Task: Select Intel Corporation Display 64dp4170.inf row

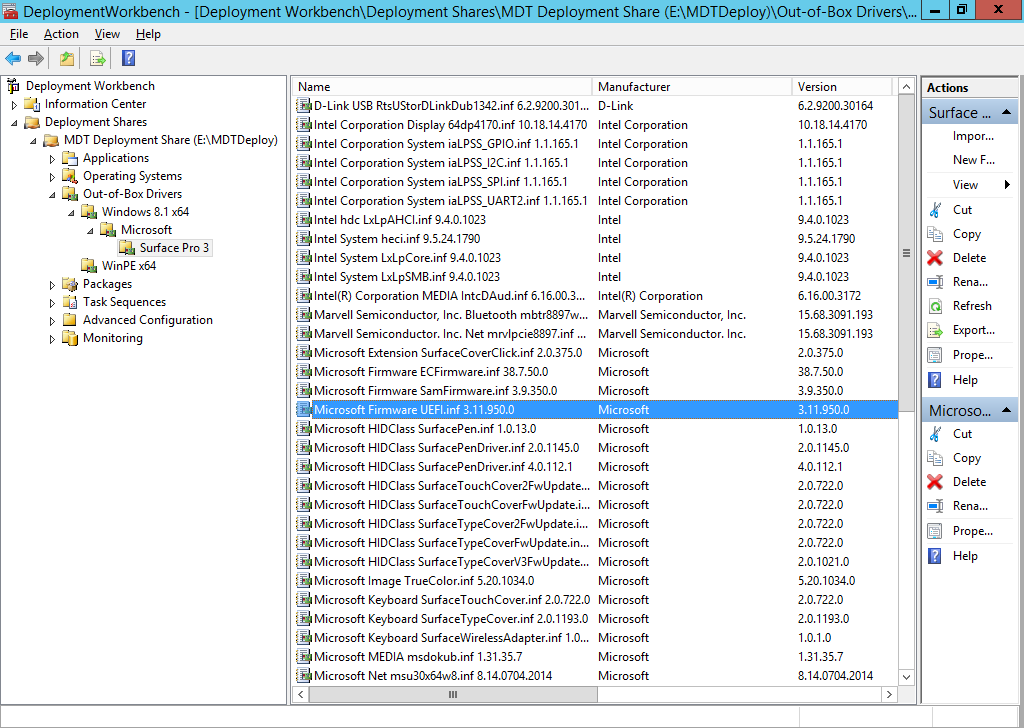Action: [x=596, y=125]
